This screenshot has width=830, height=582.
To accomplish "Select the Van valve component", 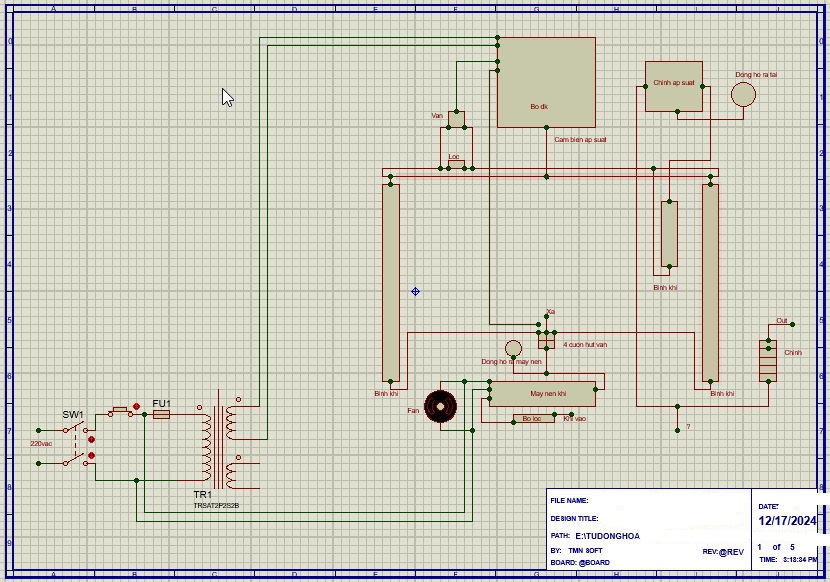I will coord(456,119).
